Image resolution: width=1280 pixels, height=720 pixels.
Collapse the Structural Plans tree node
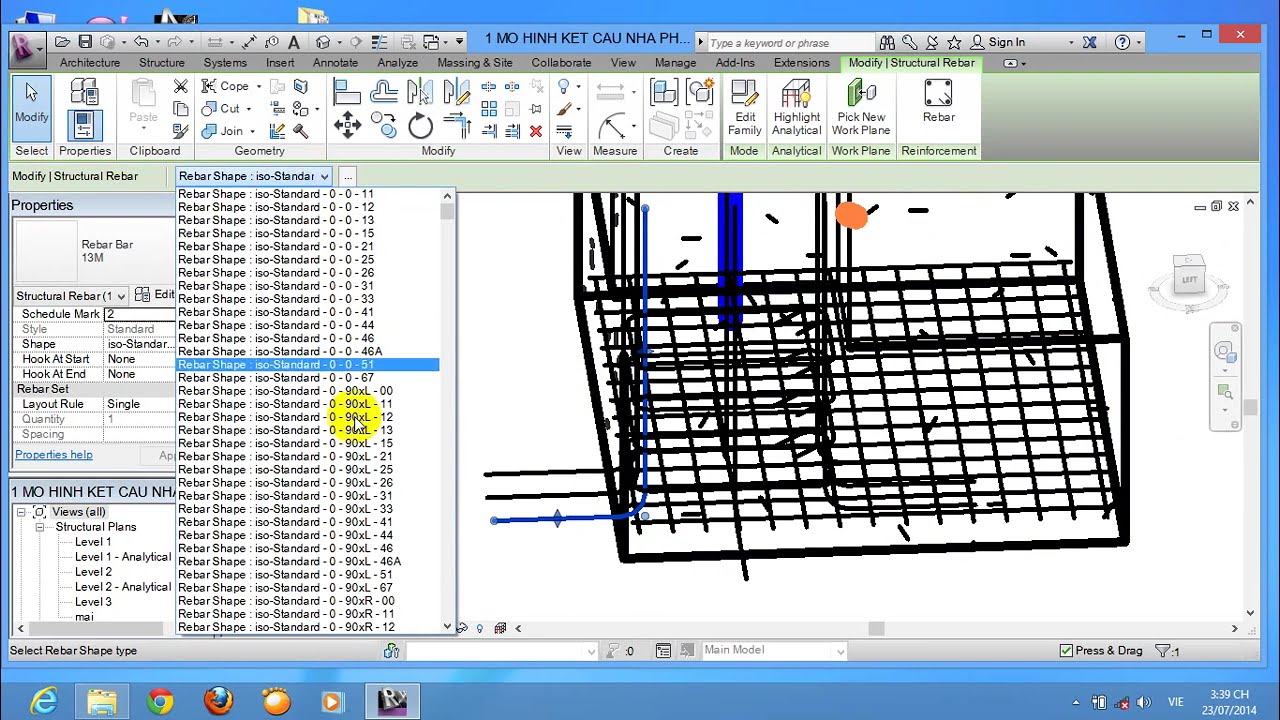(x=40, y=527)
